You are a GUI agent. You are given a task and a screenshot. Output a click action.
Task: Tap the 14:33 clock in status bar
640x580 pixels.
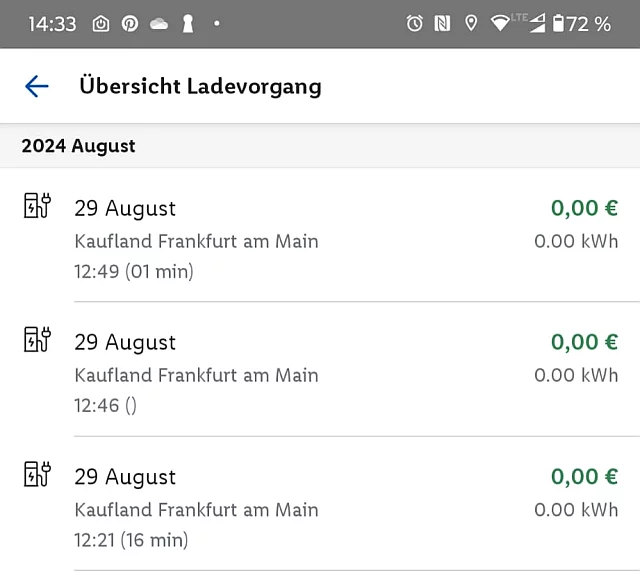[52, 24]
